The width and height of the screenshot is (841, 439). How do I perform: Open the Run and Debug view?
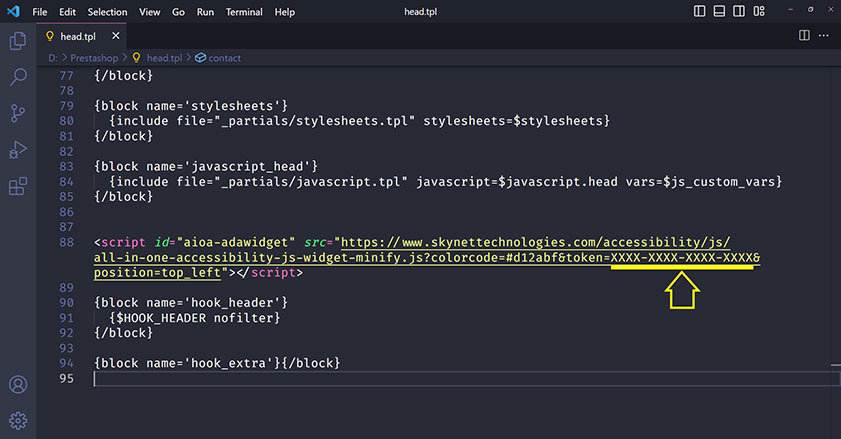18,150
